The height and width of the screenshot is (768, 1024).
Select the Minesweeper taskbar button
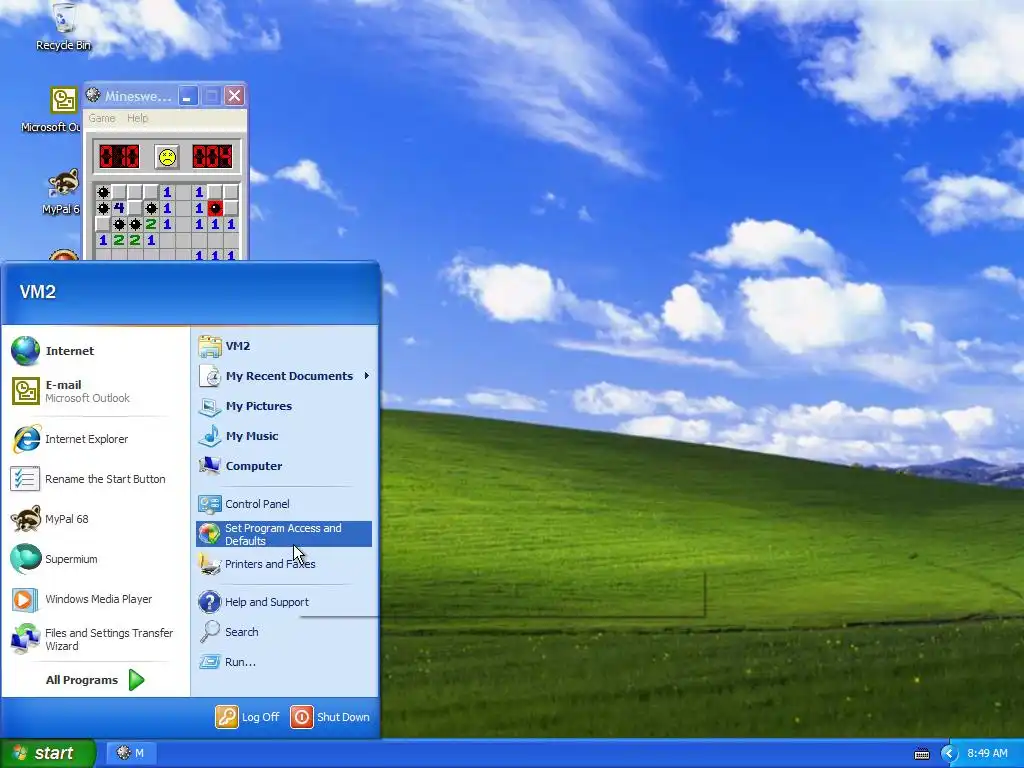pyautogui.click(x=129, y=753)
